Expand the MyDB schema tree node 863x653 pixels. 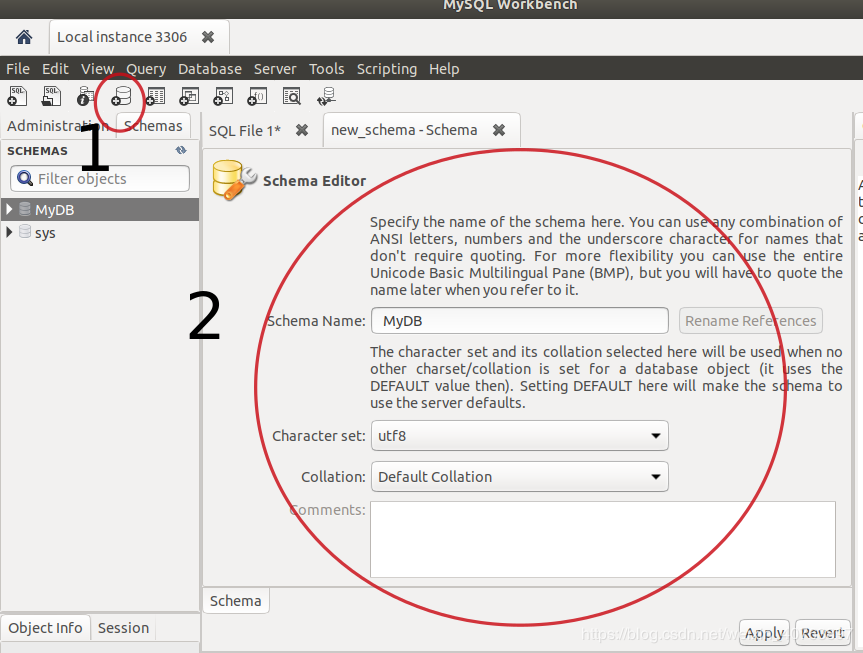(9, 209)
